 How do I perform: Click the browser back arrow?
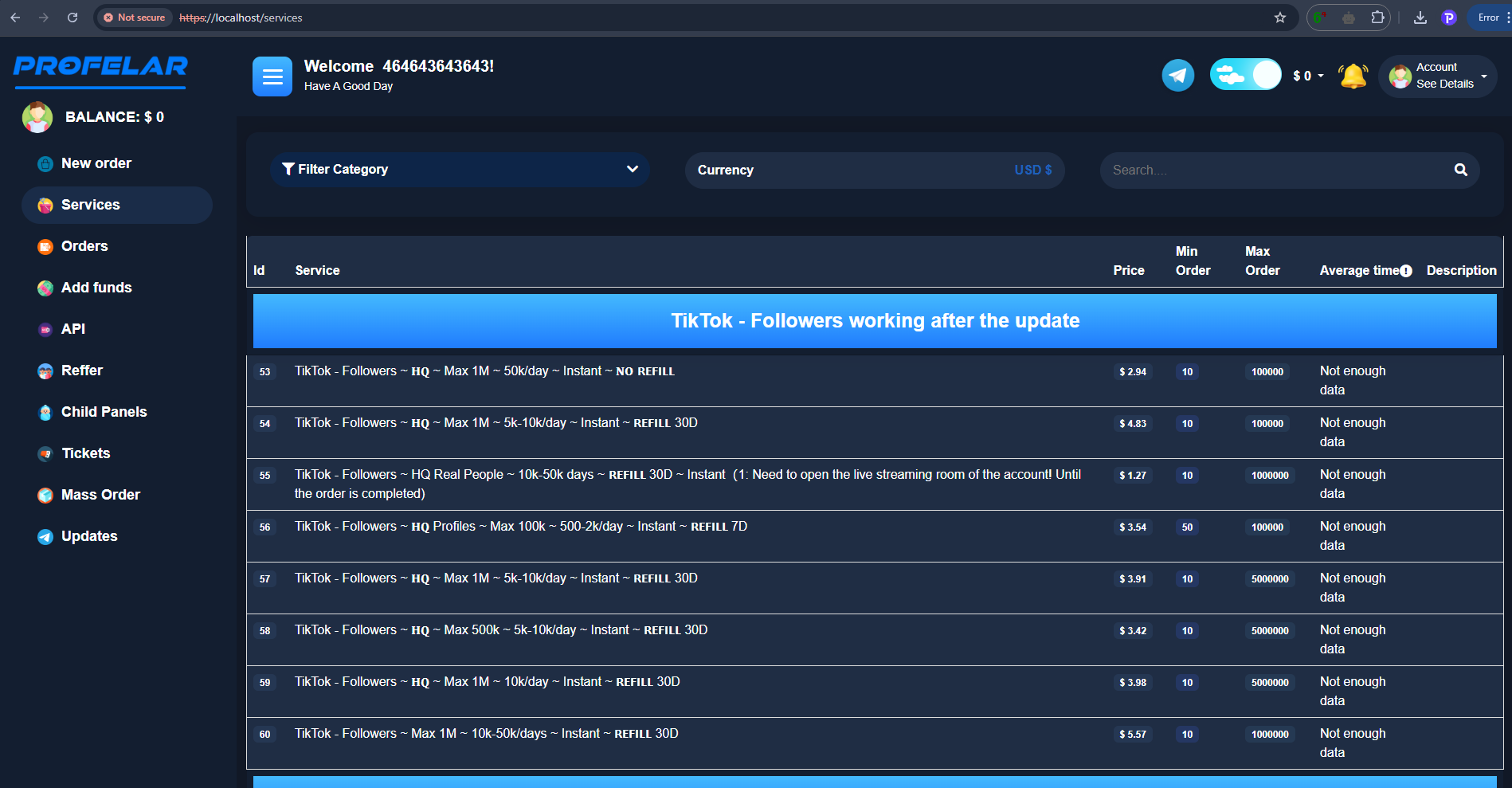pyautogui.click(x=15, y=18)
